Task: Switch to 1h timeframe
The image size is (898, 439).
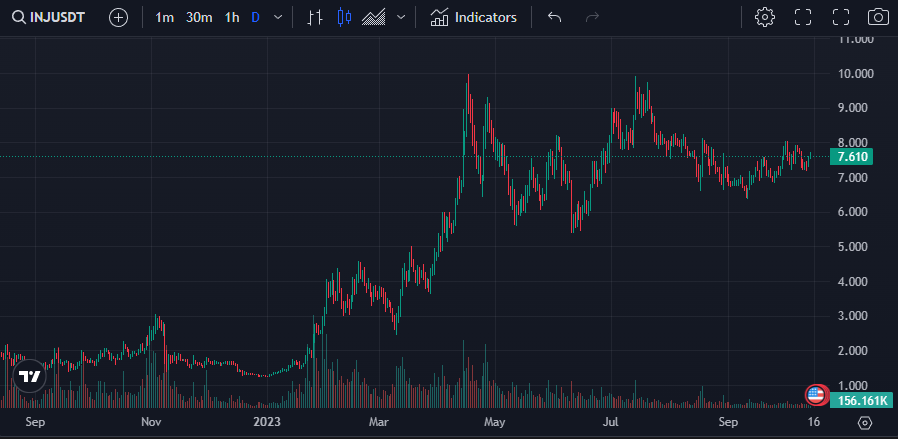Action: [x=232, y=18]
